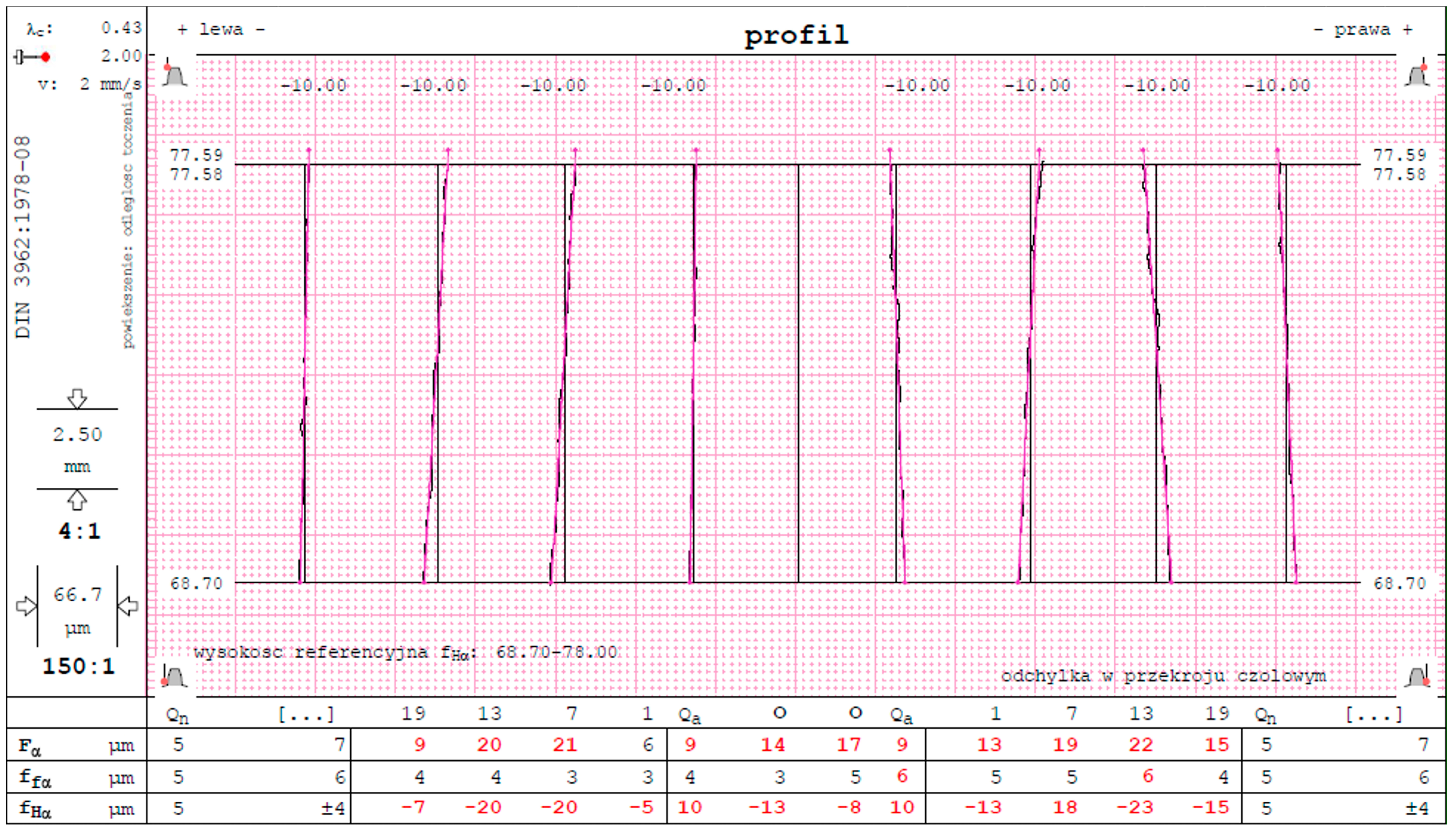Click down arrow above 2.50 mm scale
This screenshot has height=832, width=1456.
click(77, 398)
